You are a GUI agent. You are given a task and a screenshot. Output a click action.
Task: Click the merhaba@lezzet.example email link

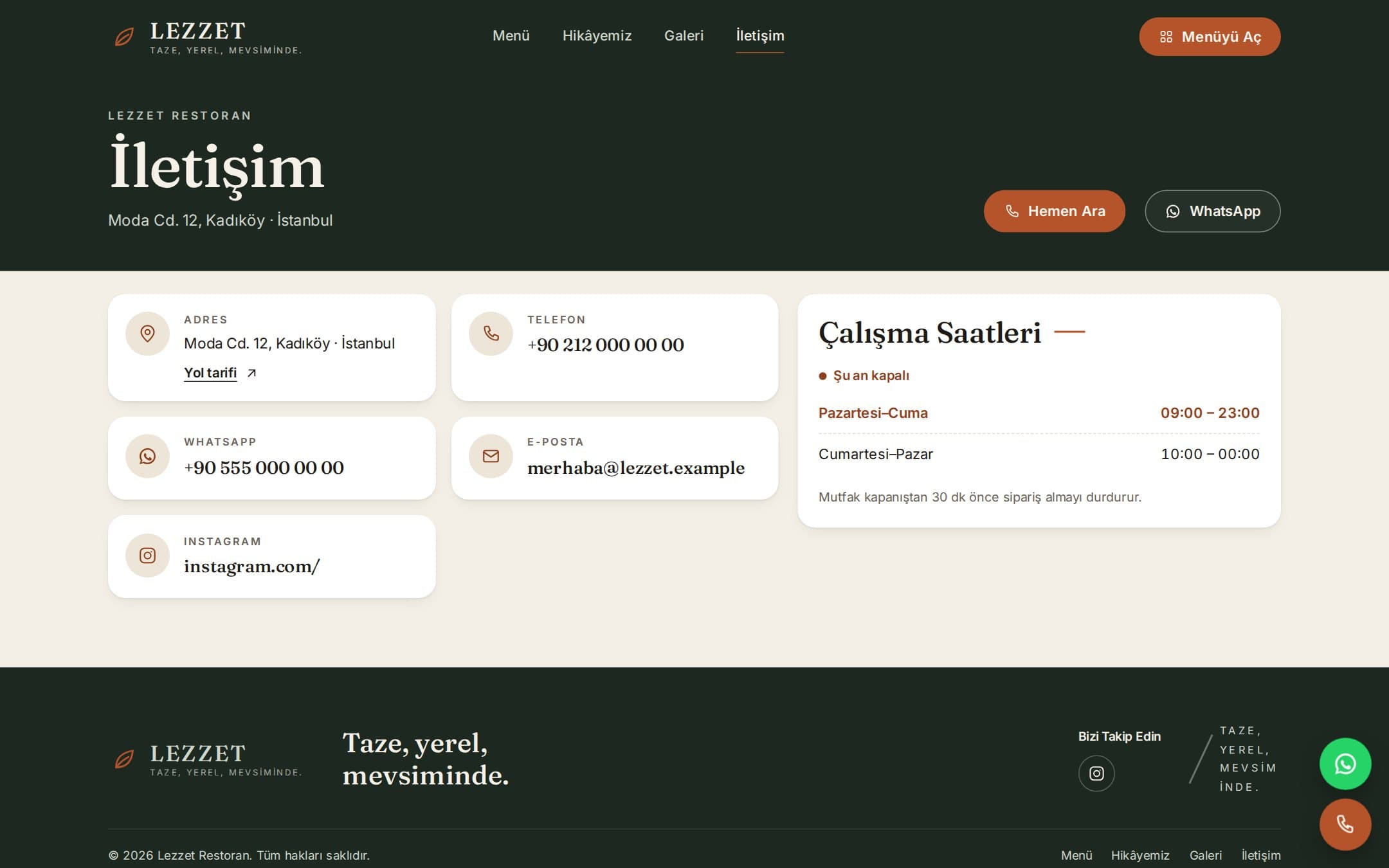(636, 468)
